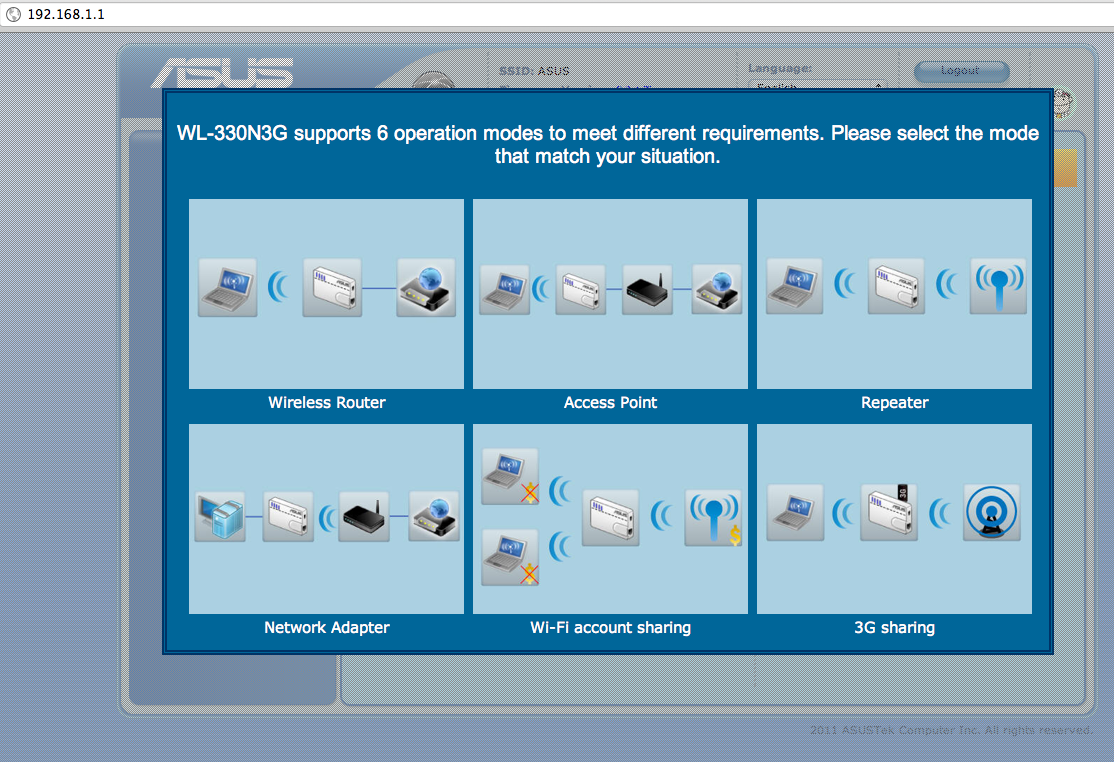Click the 3G base station icon in 3G sharing

pos(991,513)
